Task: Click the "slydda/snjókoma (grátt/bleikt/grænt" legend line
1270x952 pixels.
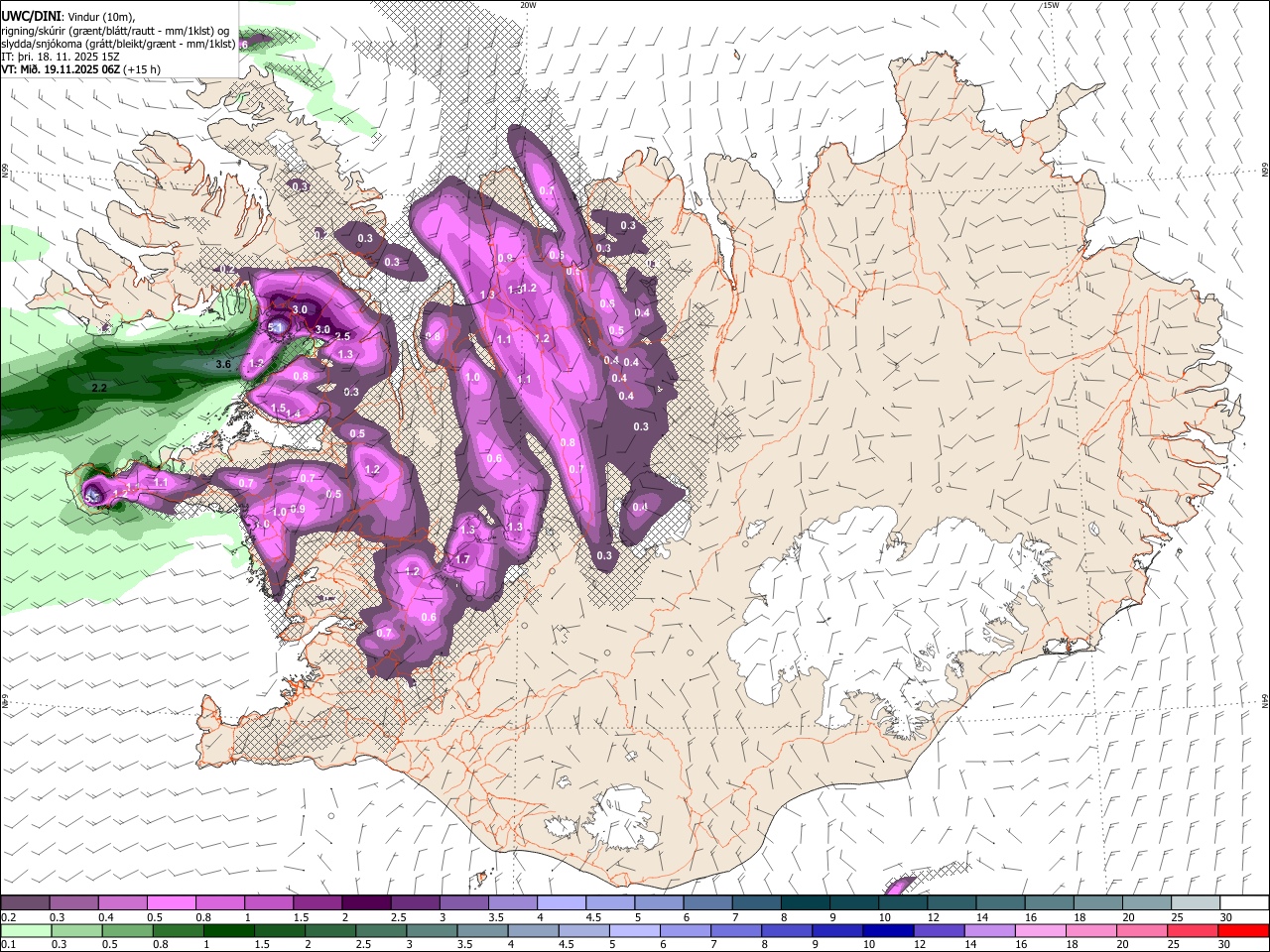Action: [119, 44]
